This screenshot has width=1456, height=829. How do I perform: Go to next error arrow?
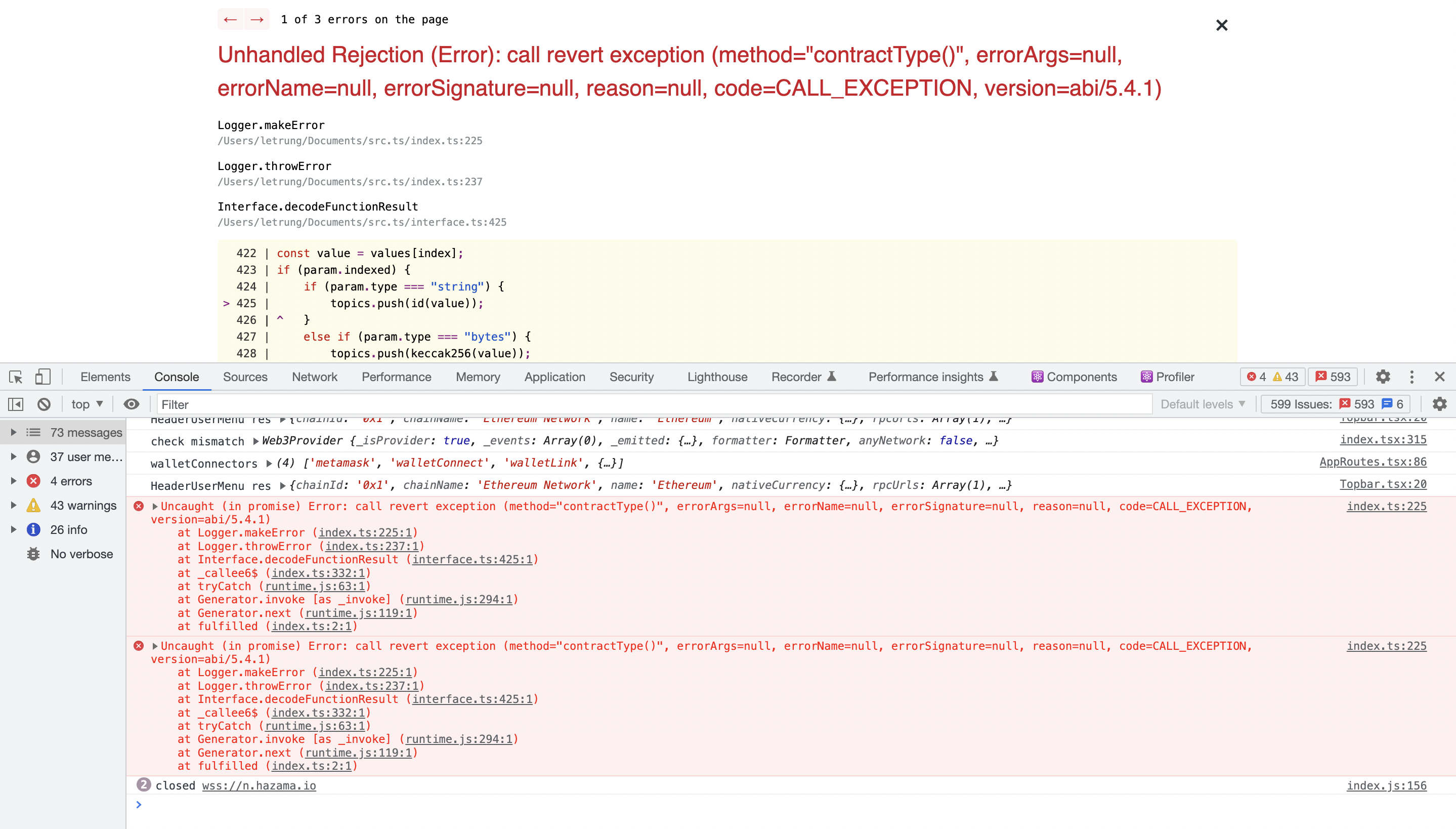(257, 19)
